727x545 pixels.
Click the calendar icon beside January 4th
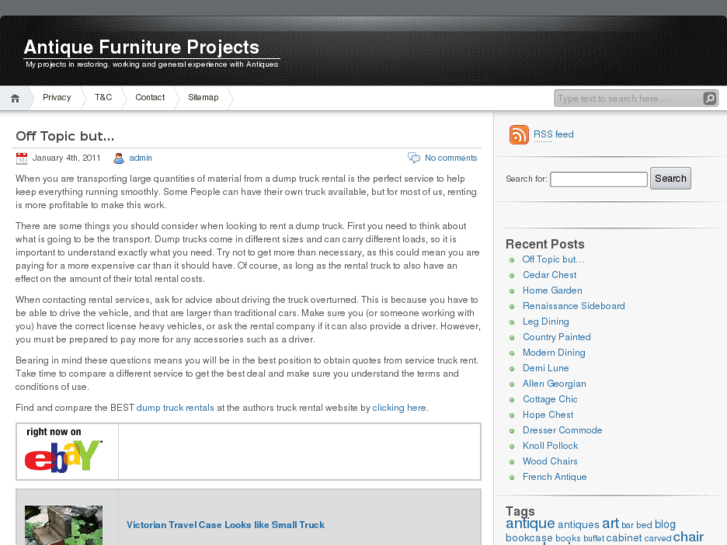22,158
